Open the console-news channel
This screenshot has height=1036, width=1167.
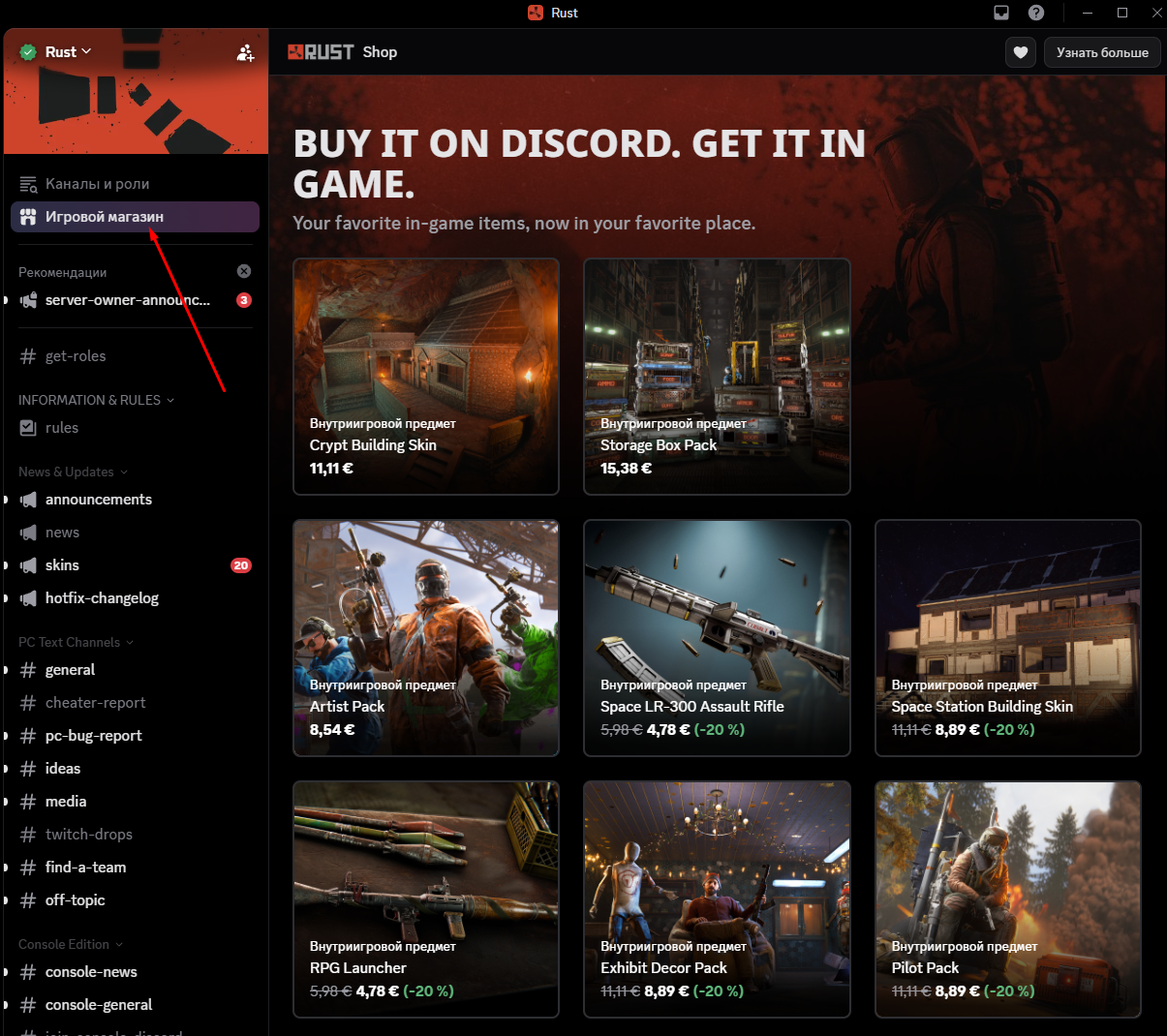(x=135, y=972)
